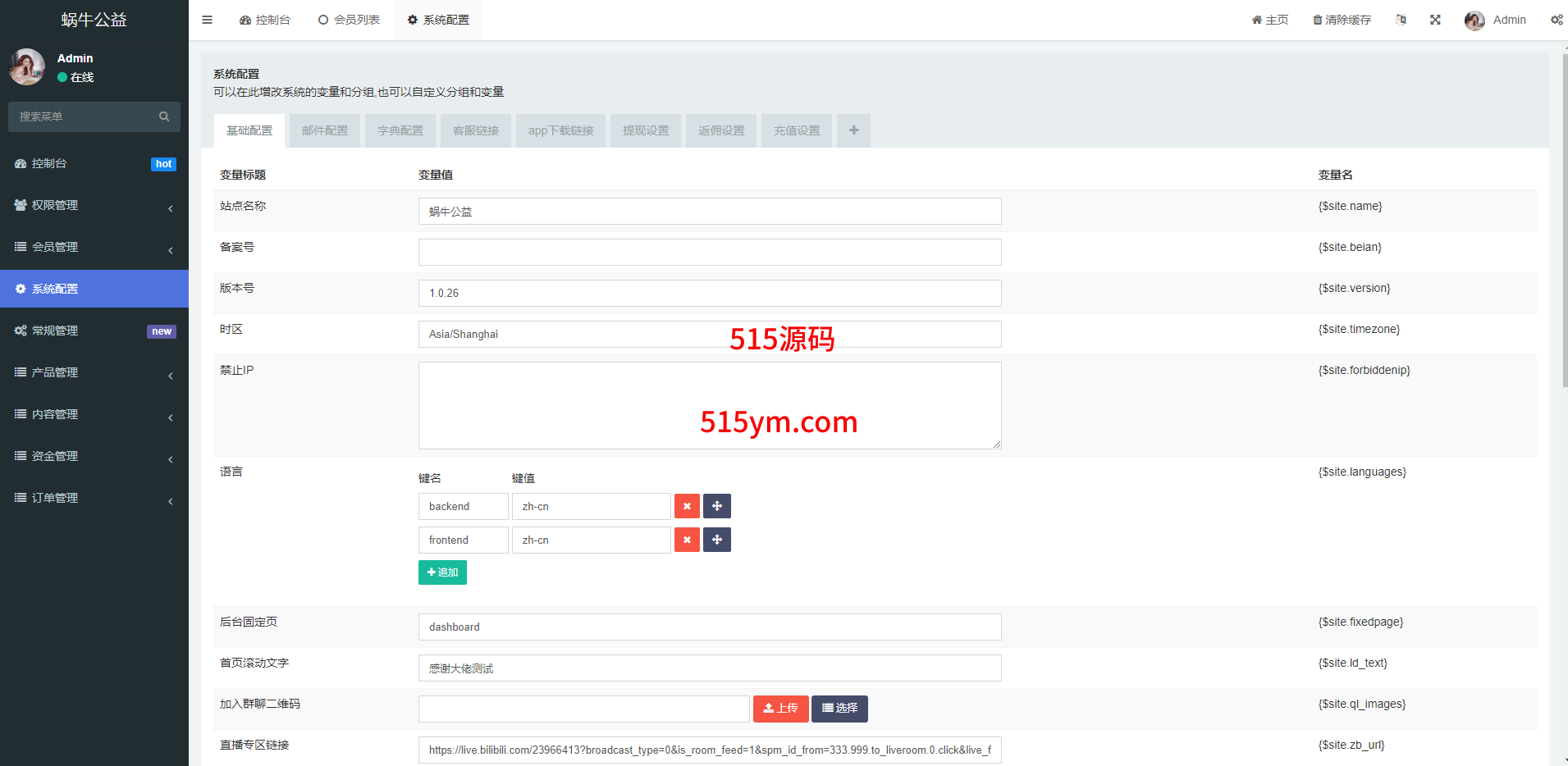Click the fullscreen toggle icon in header

coord(1435,20)
